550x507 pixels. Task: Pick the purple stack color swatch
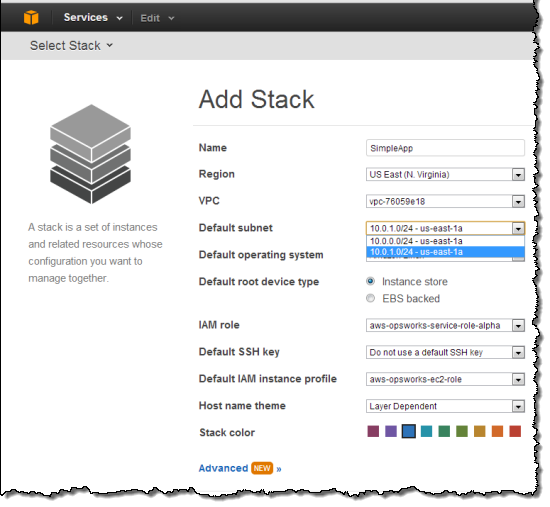(391, 431)
